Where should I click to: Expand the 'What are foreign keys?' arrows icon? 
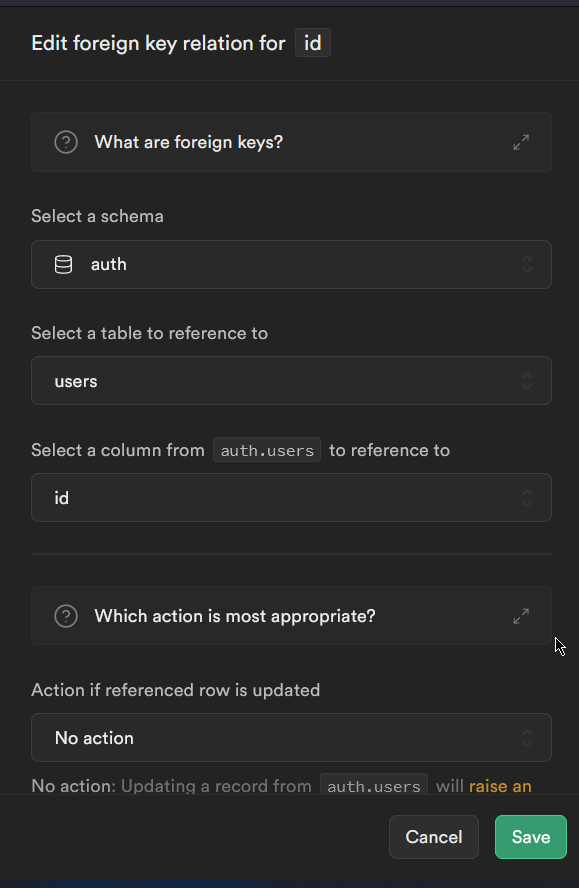coord(521,142)
